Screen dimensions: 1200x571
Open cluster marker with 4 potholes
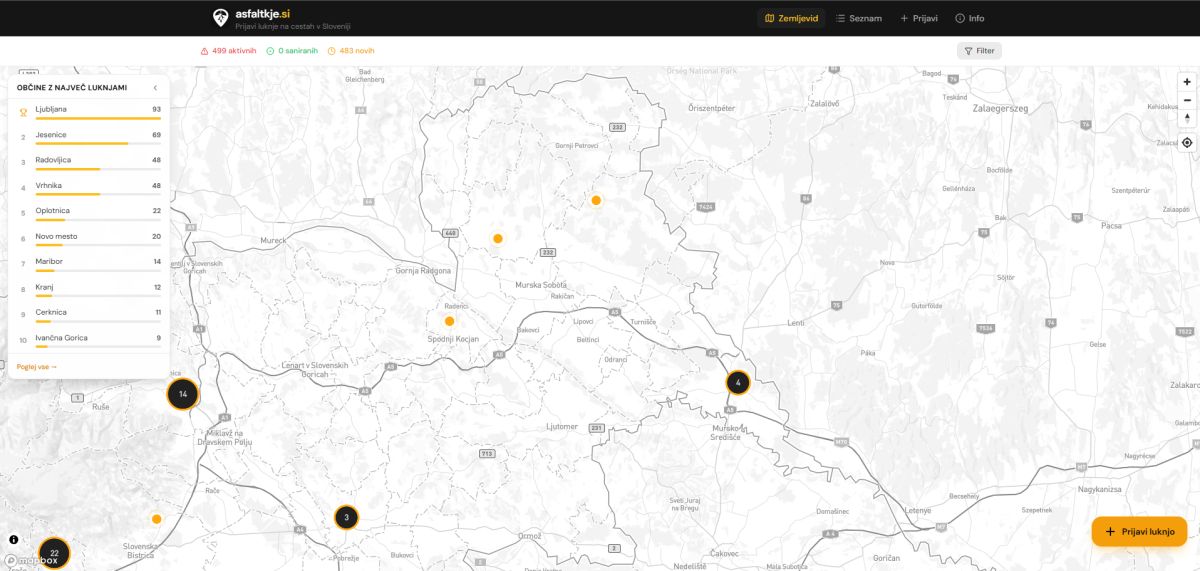(738, 382)
